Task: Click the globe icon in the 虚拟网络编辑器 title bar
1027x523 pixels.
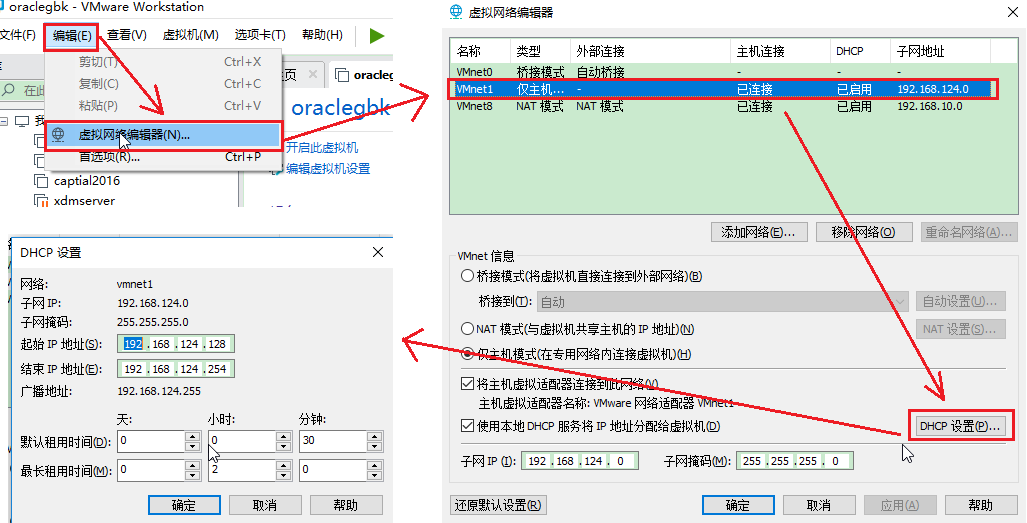Action: point(455,12)
